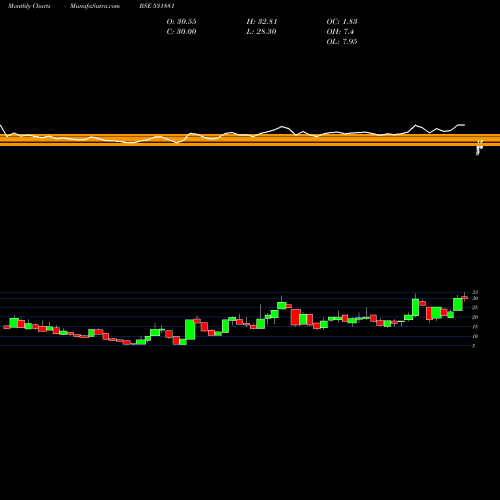Click the 25 price axis label
The width and height of the screenshot is (500, 500).
click(x=475, y=308)
